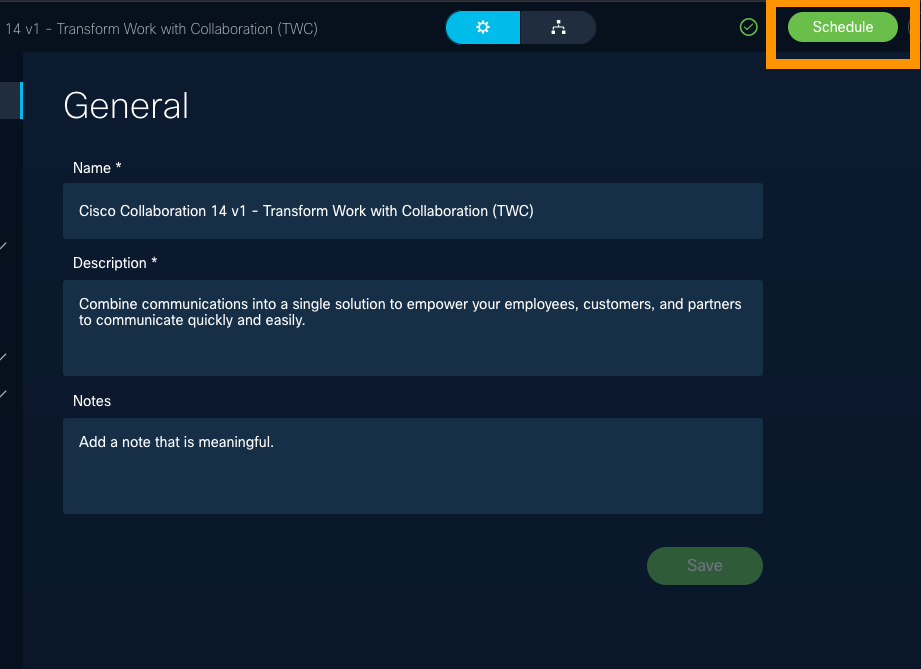Click the General page heading
The height and width of the screenshot is (669, 921).
126,106
